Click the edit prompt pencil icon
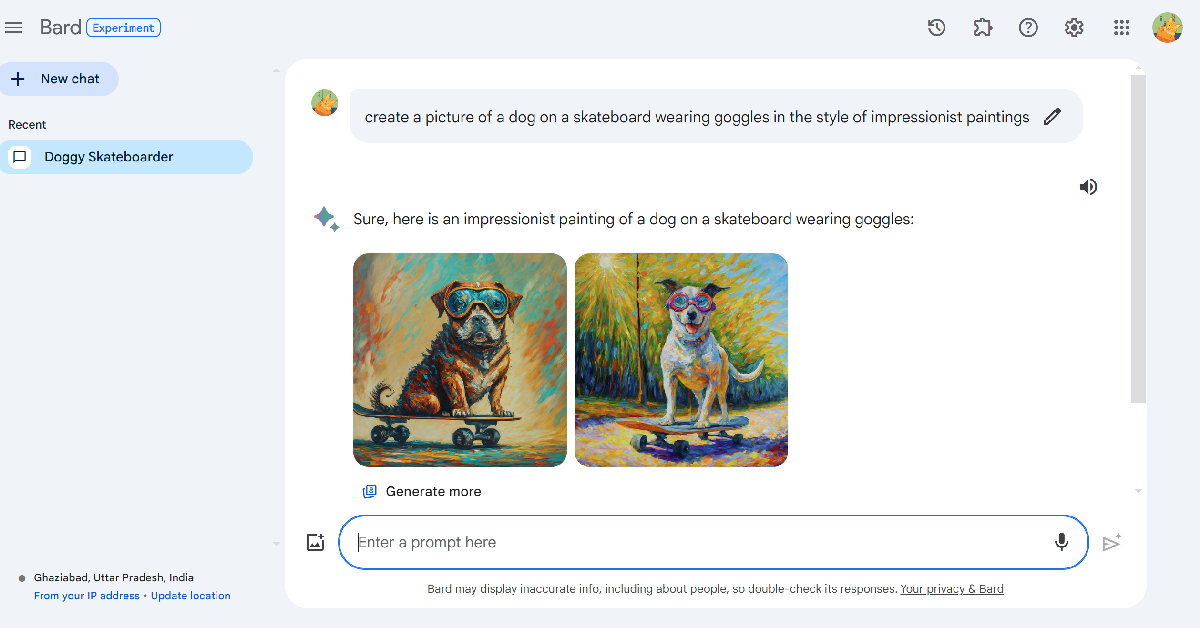Screen dimensions: 1200x628 click(1052, 117)
